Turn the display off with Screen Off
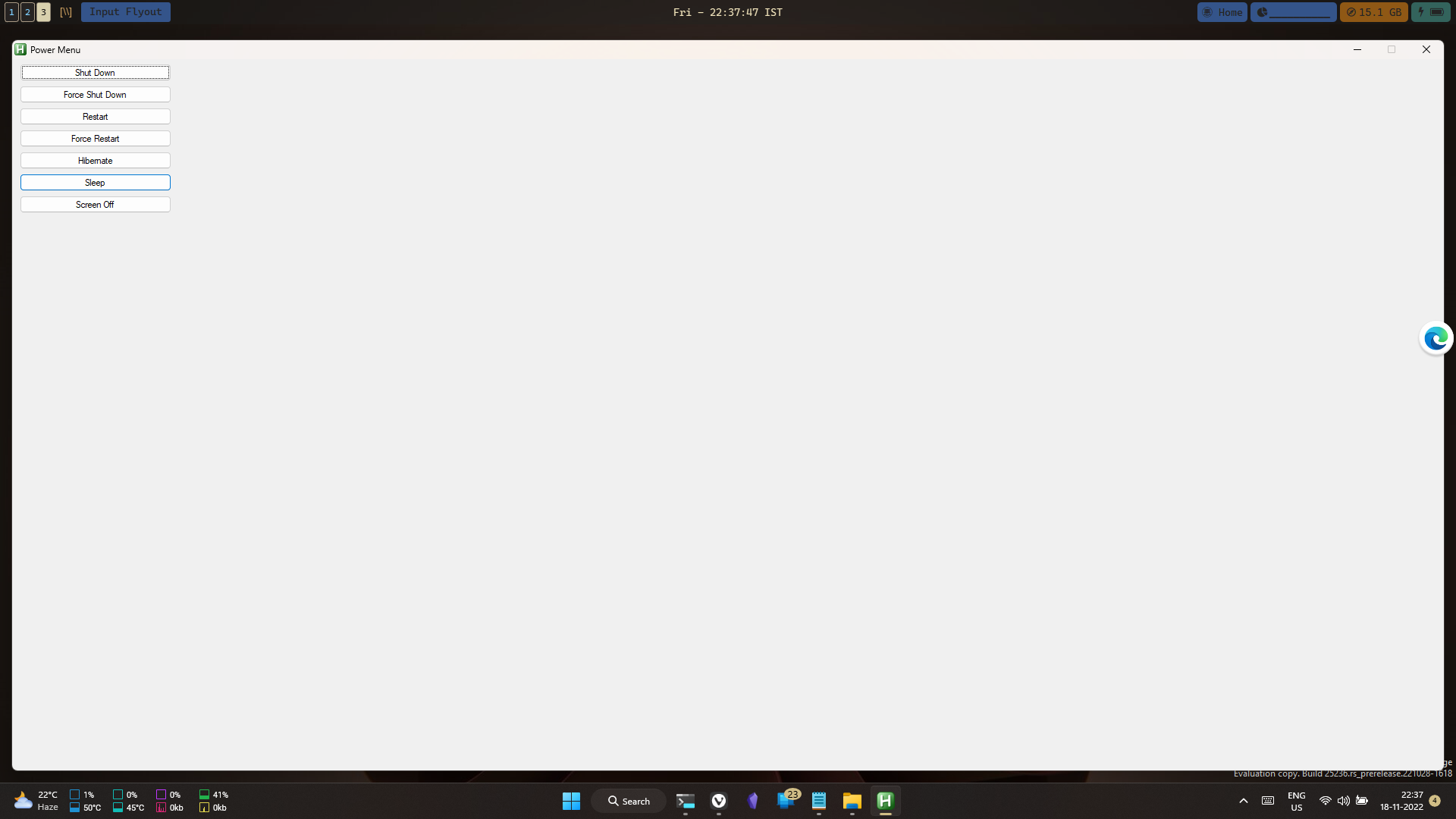This screenshot has height=819, width=1456. pos(95,205)
